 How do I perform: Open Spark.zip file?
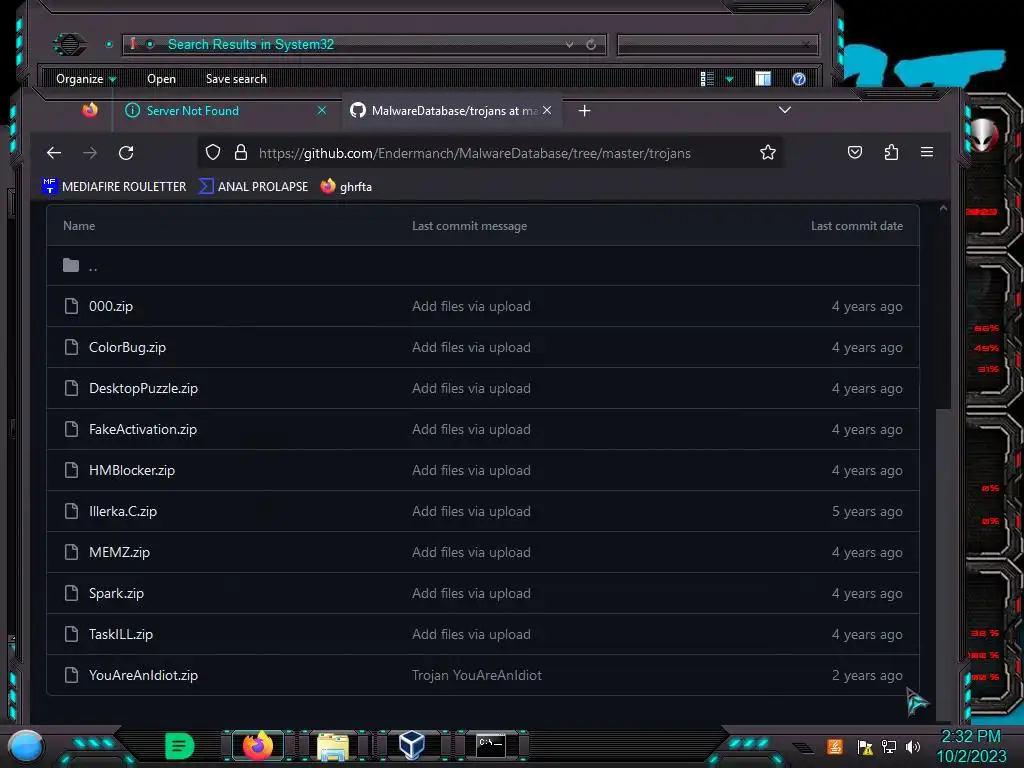[116, 594]
